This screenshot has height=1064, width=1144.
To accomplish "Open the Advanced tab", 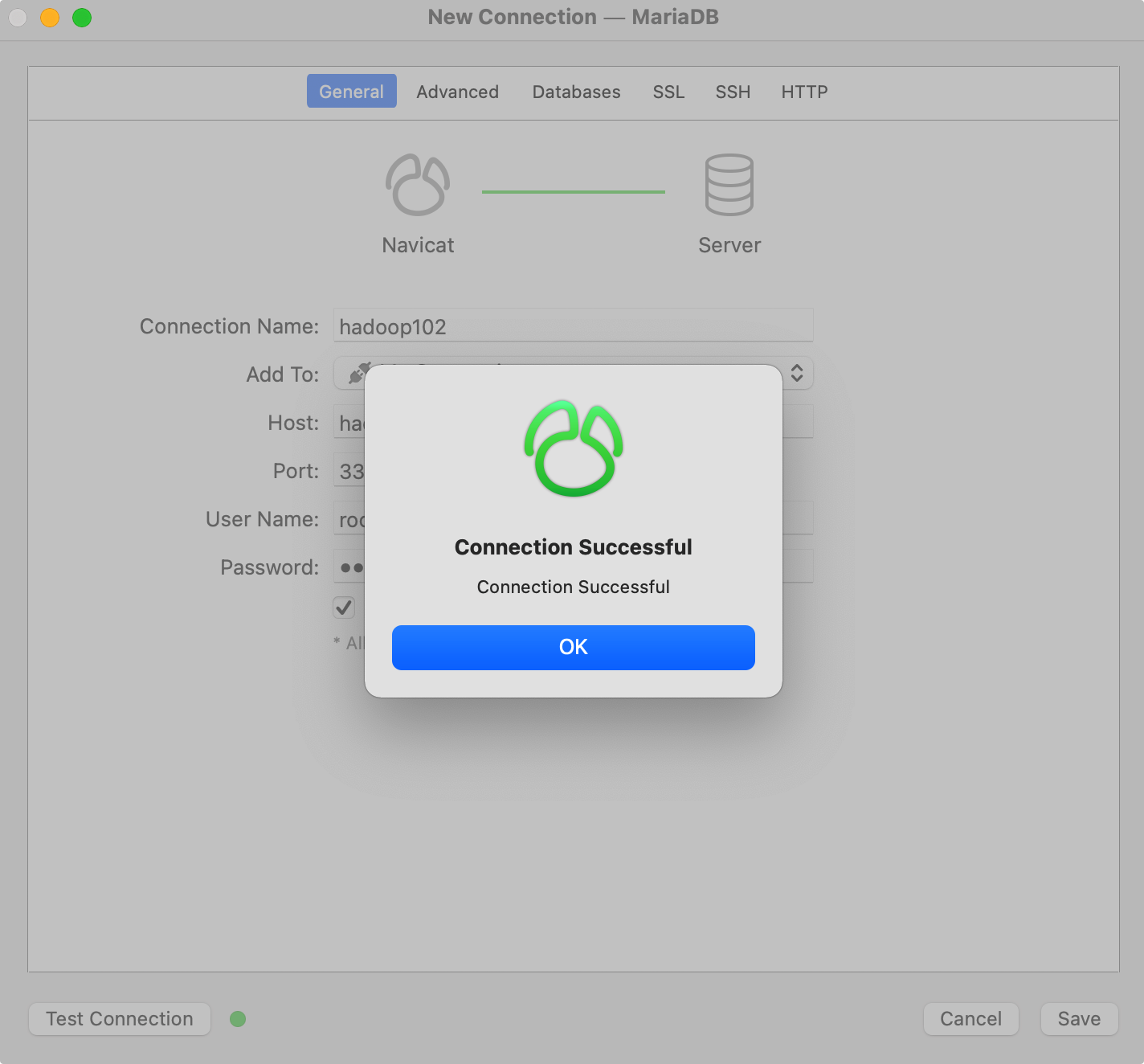I will pyautogui.click(x=457, y=92).
